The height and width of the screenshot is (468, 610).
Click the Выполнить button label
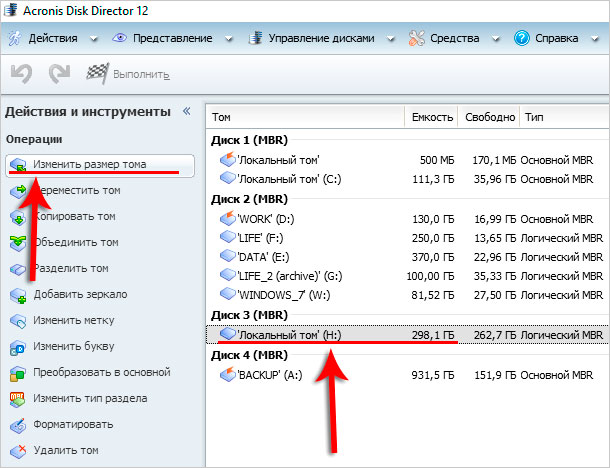tap(141, 74)
